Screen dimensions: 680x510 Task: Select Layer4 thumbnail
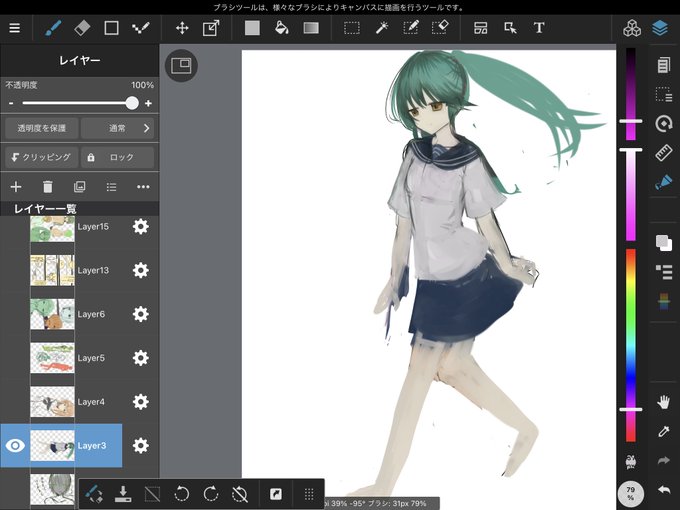click(x=52, y=402)
